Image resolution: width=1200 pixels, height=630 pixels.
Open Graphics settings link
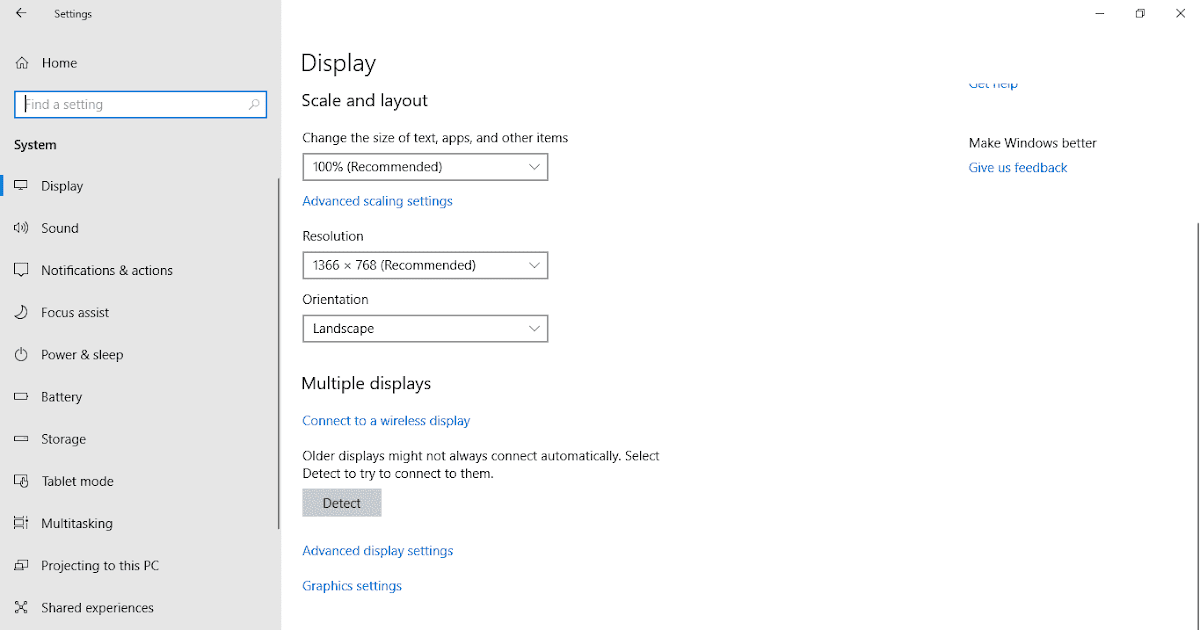pos(352,585)
